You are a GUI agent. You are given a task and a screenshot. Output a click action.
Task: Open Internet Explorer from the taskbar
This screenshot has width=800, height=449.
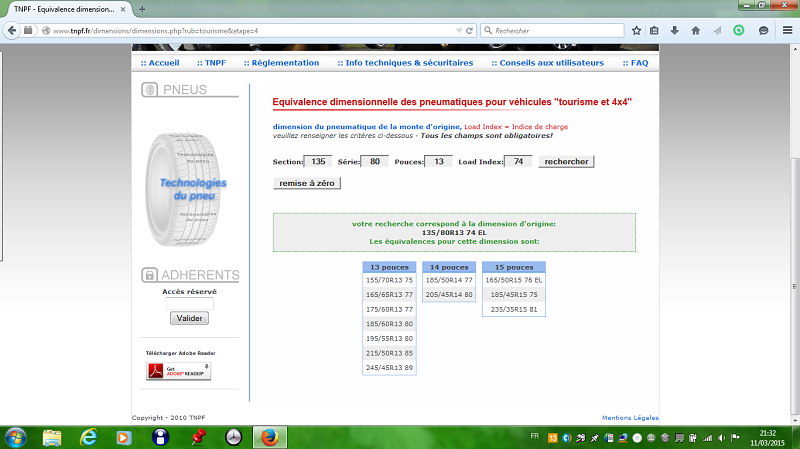point(88,437)
